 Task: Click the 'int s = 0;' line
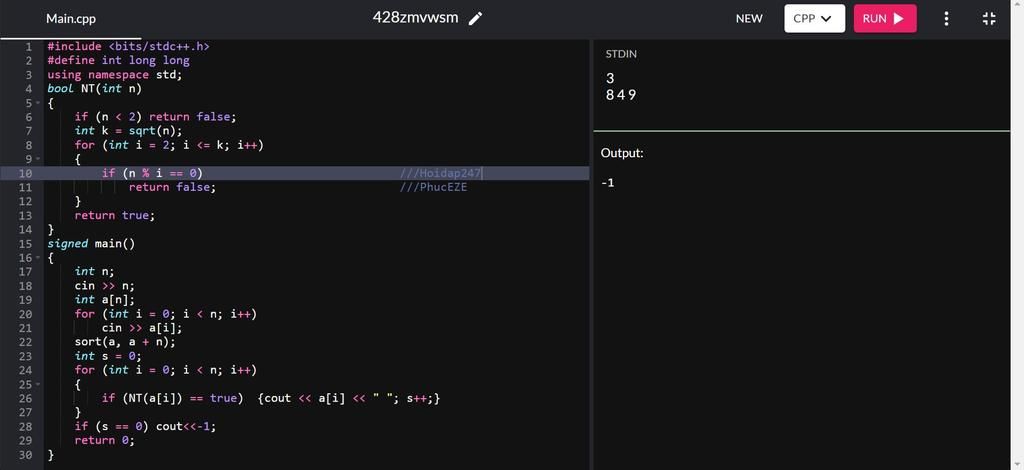[x=108, y=356]
